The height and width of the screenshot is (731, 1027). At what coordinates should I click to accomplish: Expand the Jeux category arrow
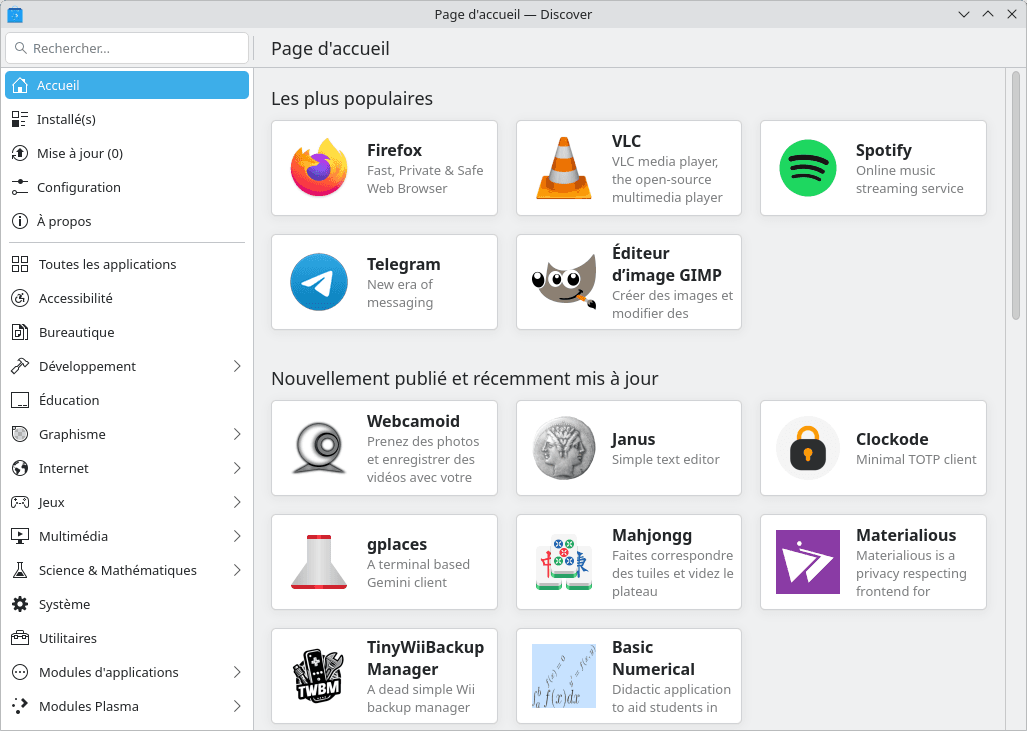tap(237, 502)
